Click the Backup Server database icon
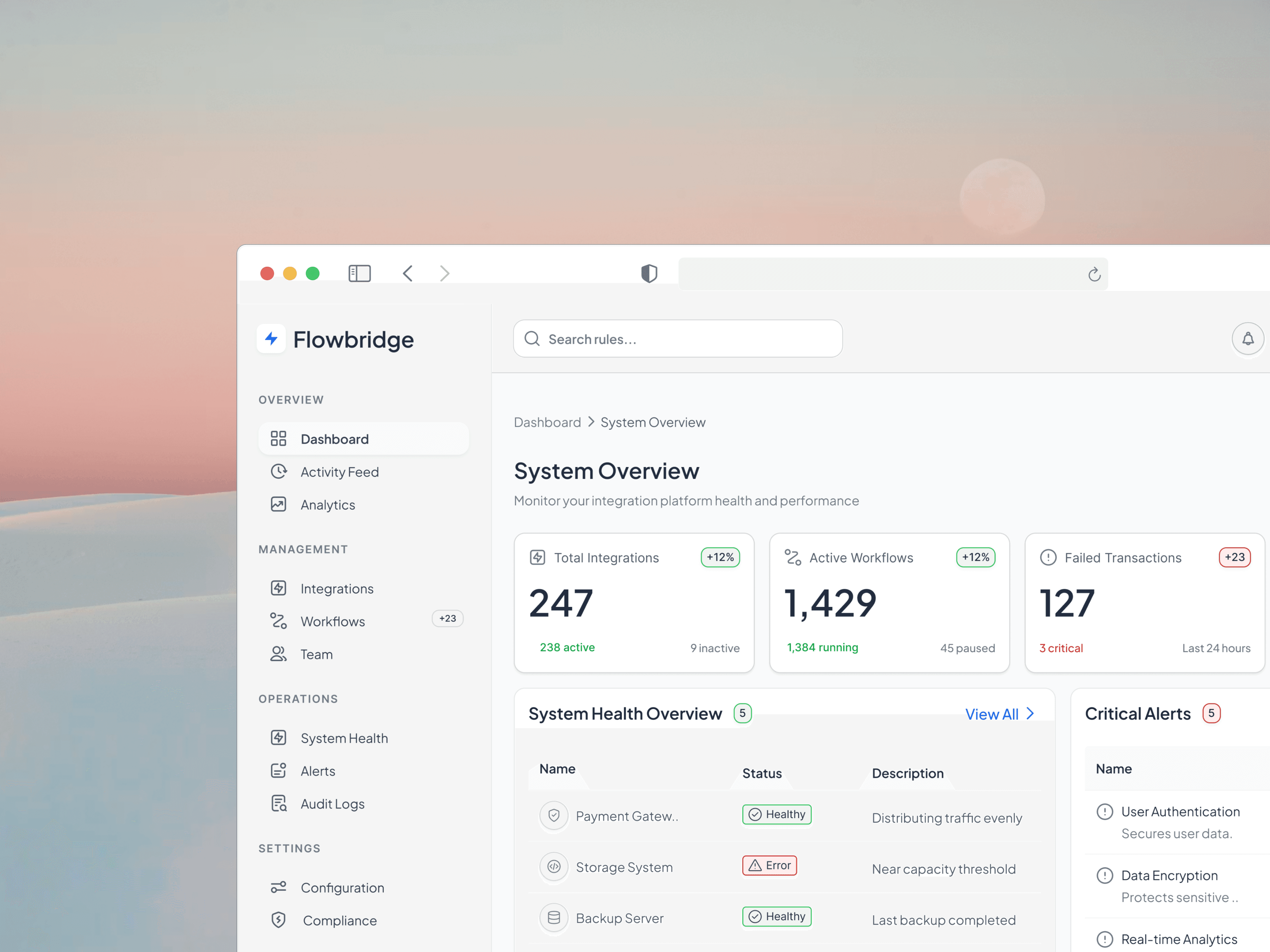The width and height of the screenshot is (1270, 952). (x=553, y=917)
